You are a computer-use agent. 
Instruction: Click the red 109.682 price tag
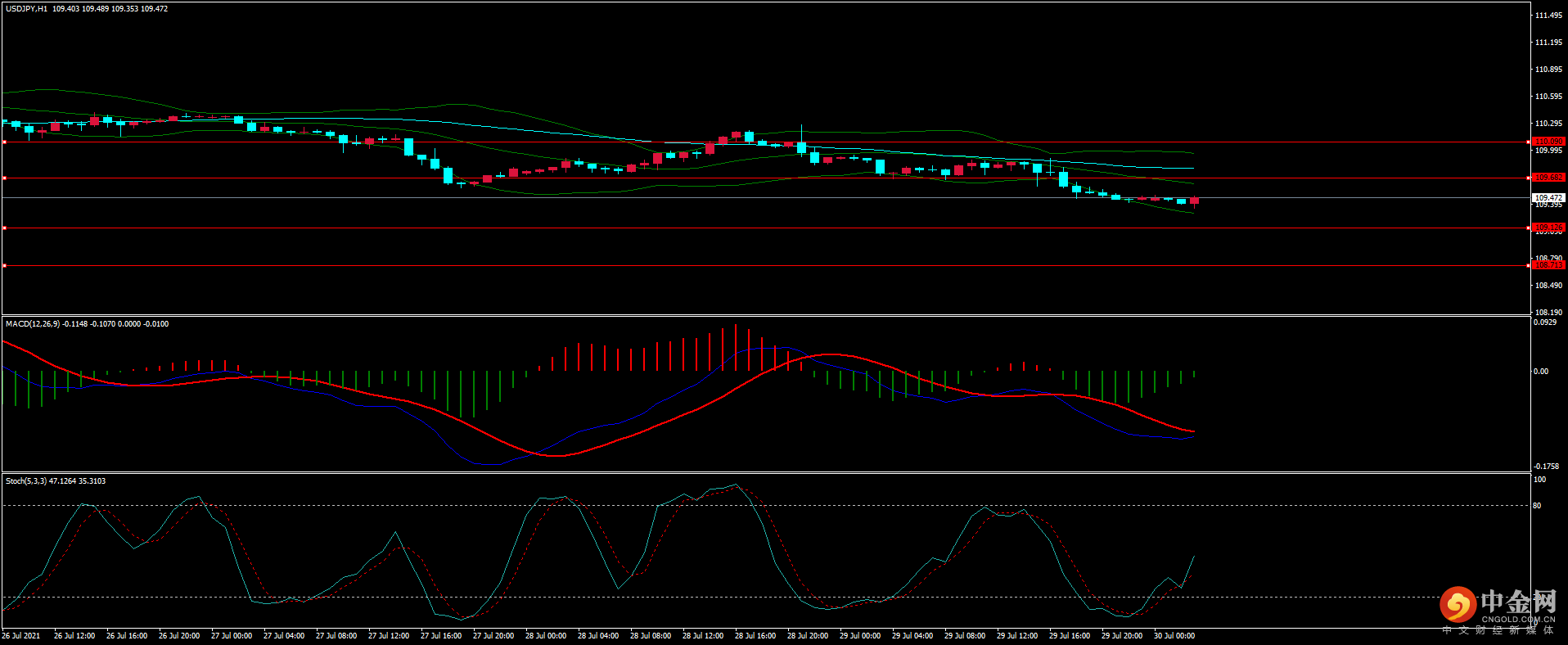click(1548, 178)
